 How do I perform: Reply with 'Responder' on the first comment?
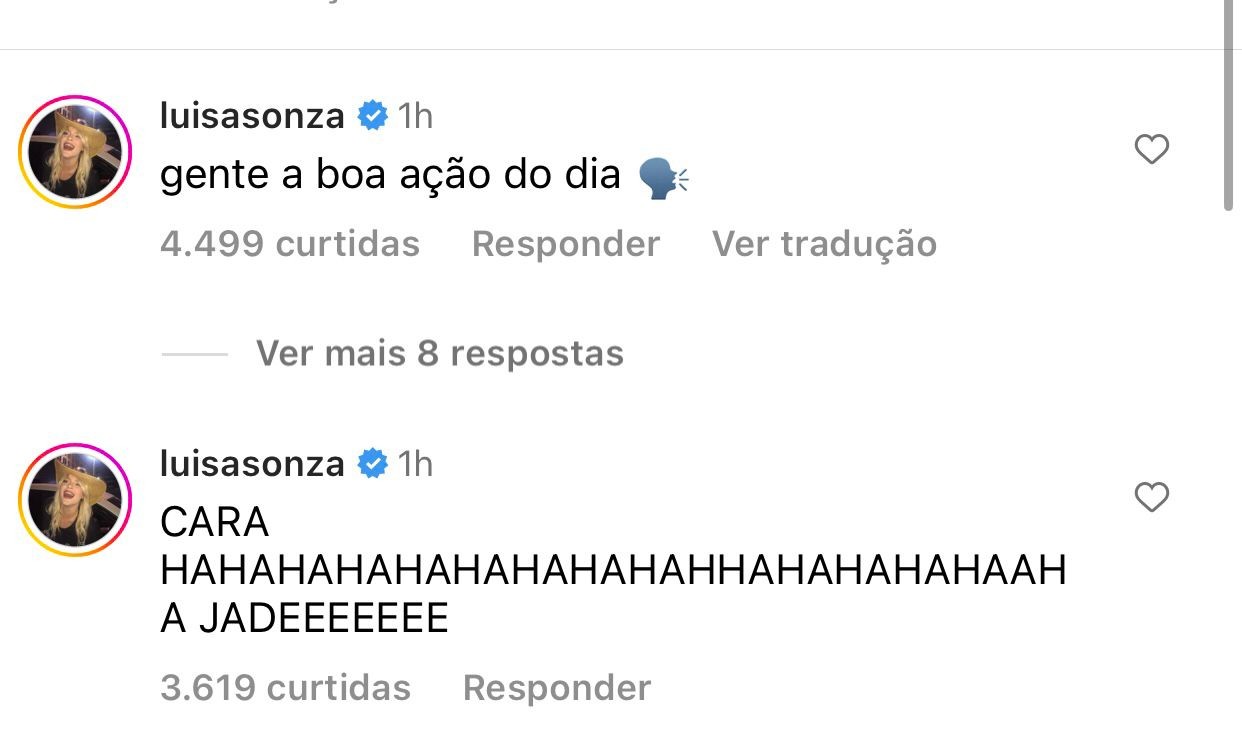(566, 243)
